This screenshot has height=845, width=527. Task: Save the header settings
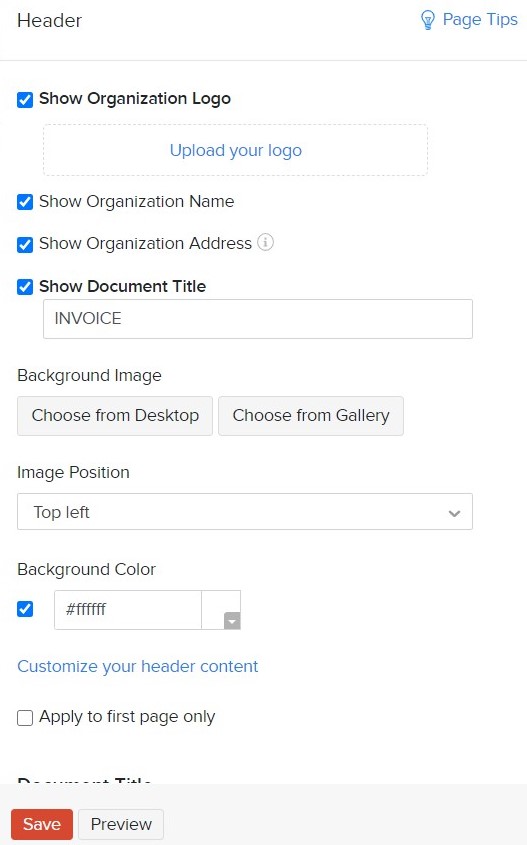click(42, 824)
